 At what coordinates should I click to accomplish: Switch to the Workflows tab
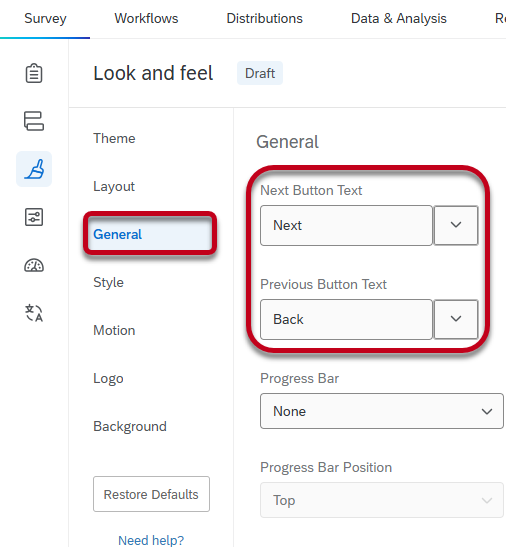click(x=146, y=18)
